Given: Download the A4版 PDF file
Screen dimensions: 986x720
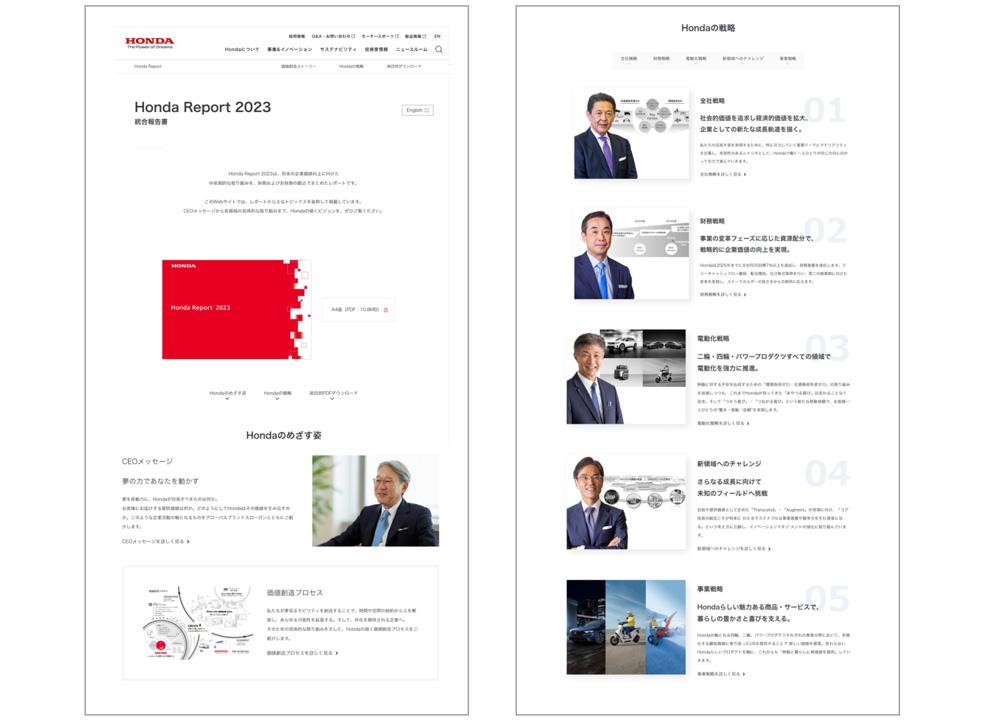Looking at the screenshot, I should pos(358,310).
